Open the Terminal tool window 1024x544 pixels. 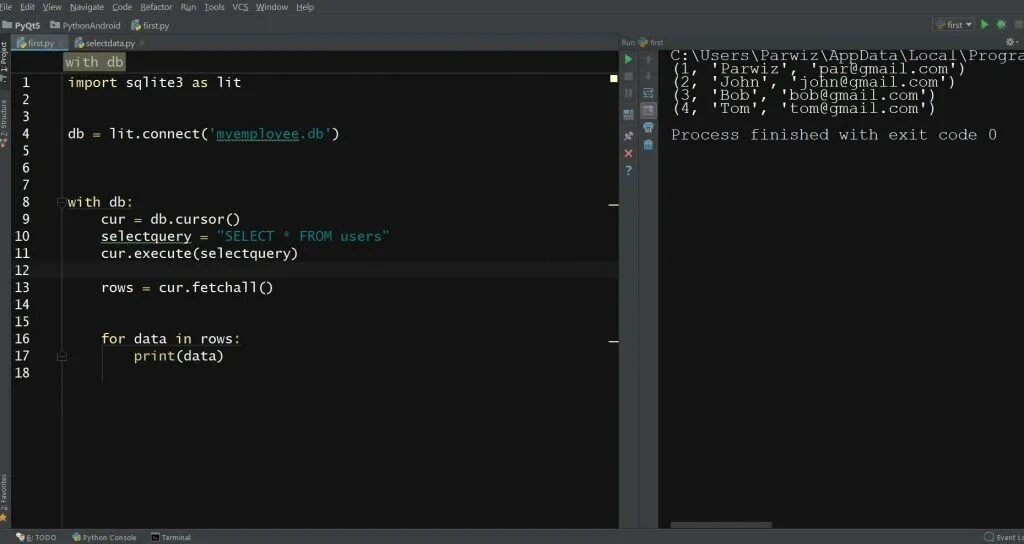click(171, 537)
